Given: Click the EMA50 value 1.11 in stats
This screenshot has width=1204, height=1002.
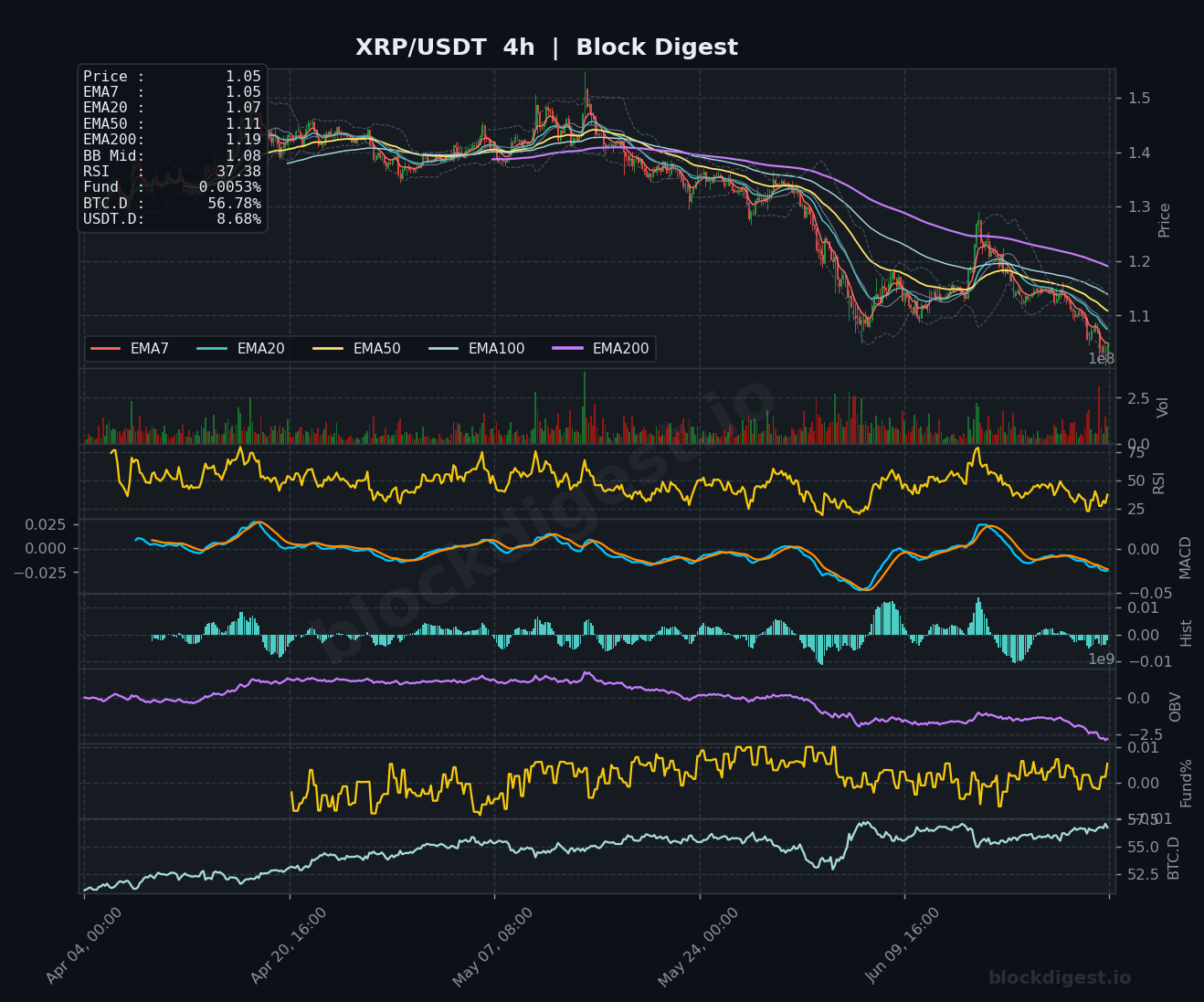Looking at the screenshot, I should [243, 124].
